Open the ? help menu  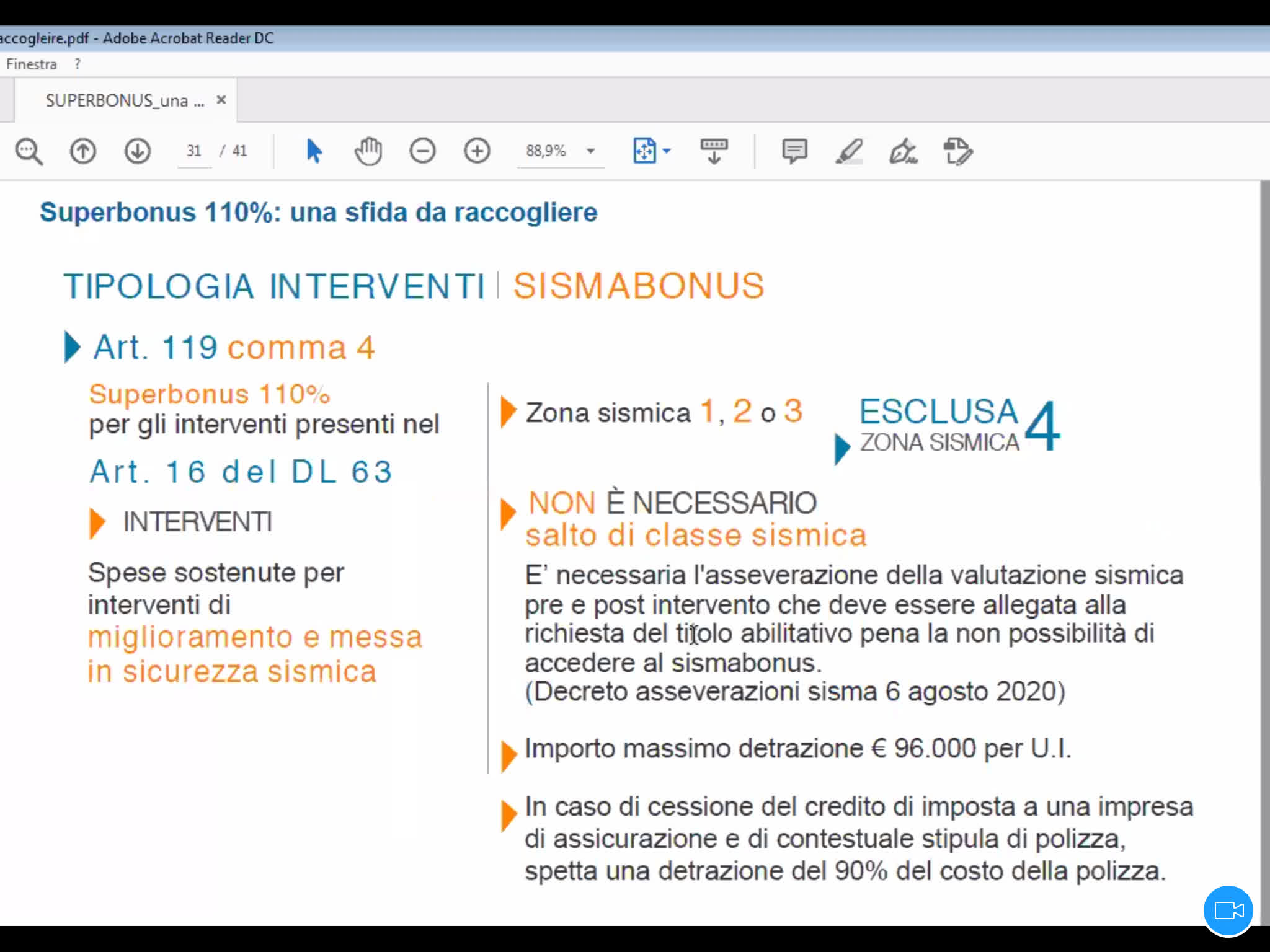pos(77,64)
